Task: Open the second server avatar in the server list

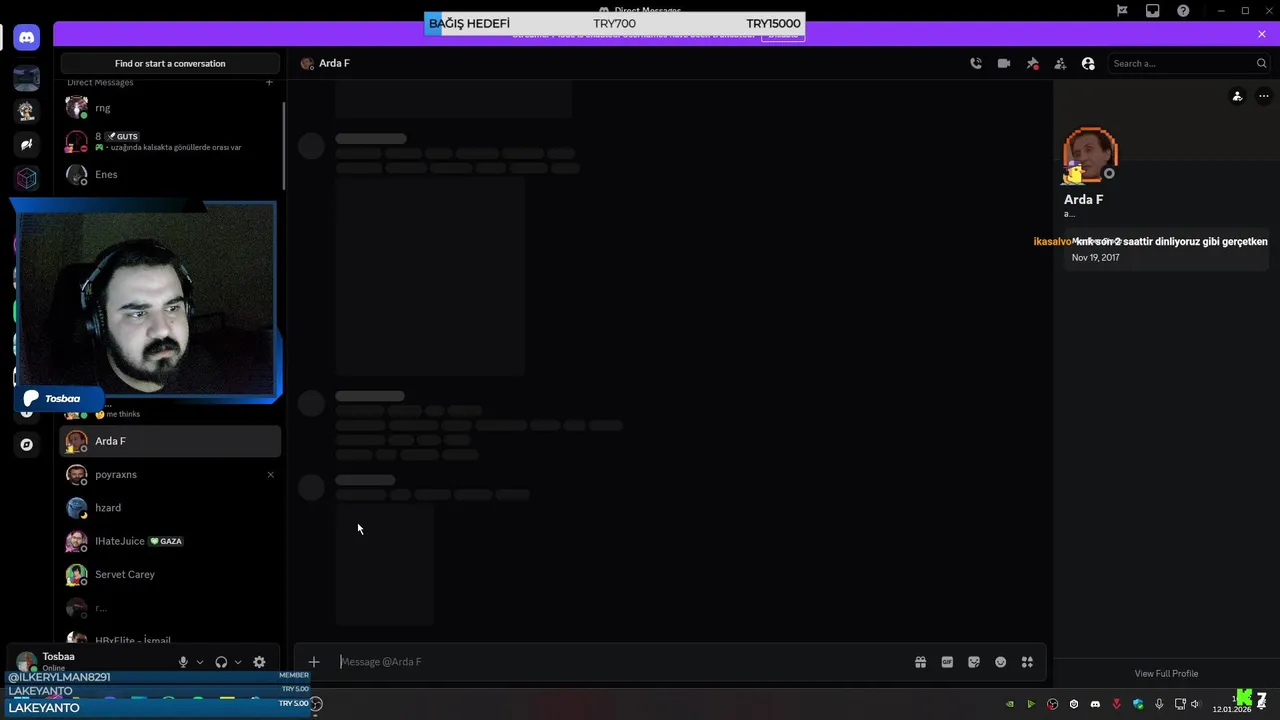Action: [27, 111]
